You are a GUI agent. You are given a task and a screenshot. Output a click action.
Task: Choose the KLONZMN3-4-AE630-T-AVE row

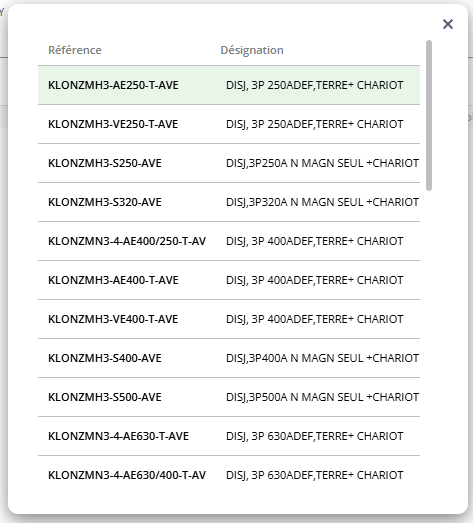click(x=229, y=436)
